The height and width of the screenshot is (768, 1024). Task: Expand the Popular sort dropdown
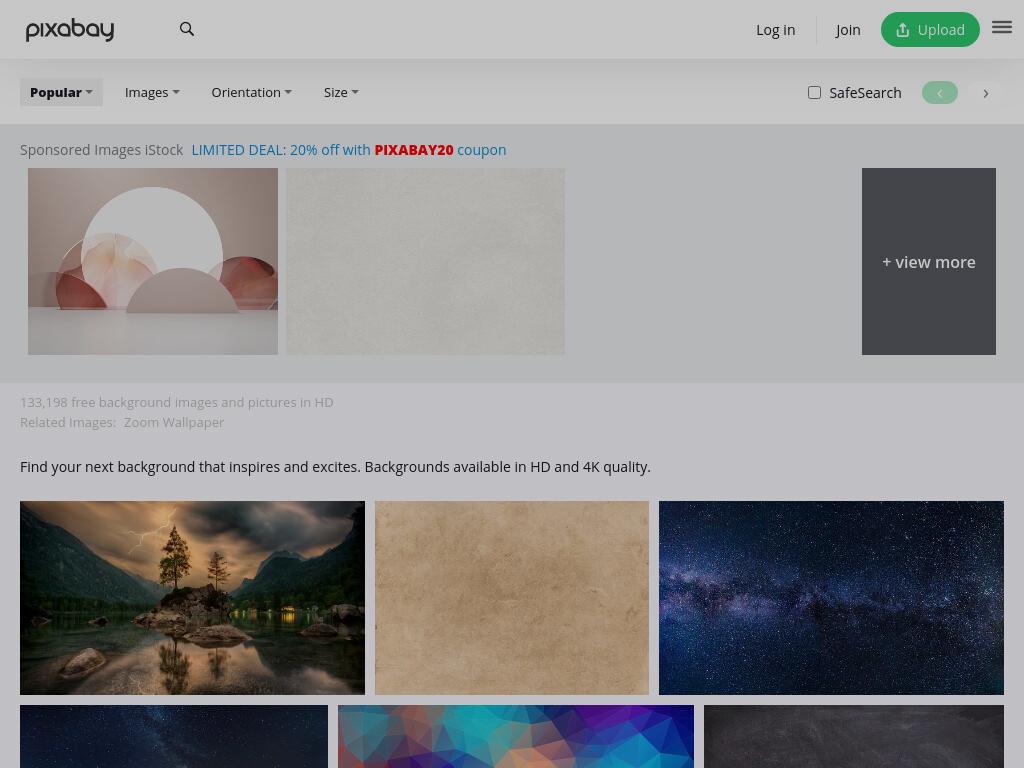[x=61, y=93]
